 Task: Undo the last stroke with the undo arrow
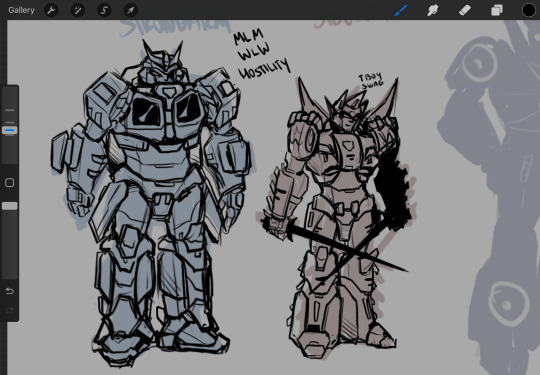tap(10, 291)
